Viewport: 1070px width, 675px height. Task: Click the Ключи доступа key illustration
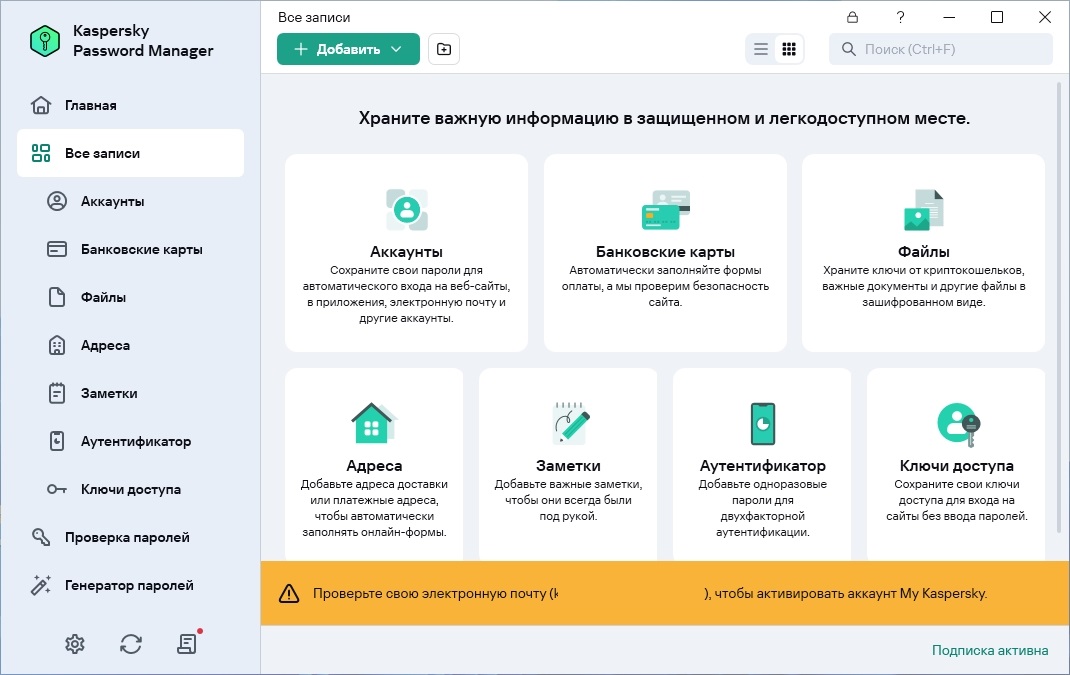coord(958,425)
